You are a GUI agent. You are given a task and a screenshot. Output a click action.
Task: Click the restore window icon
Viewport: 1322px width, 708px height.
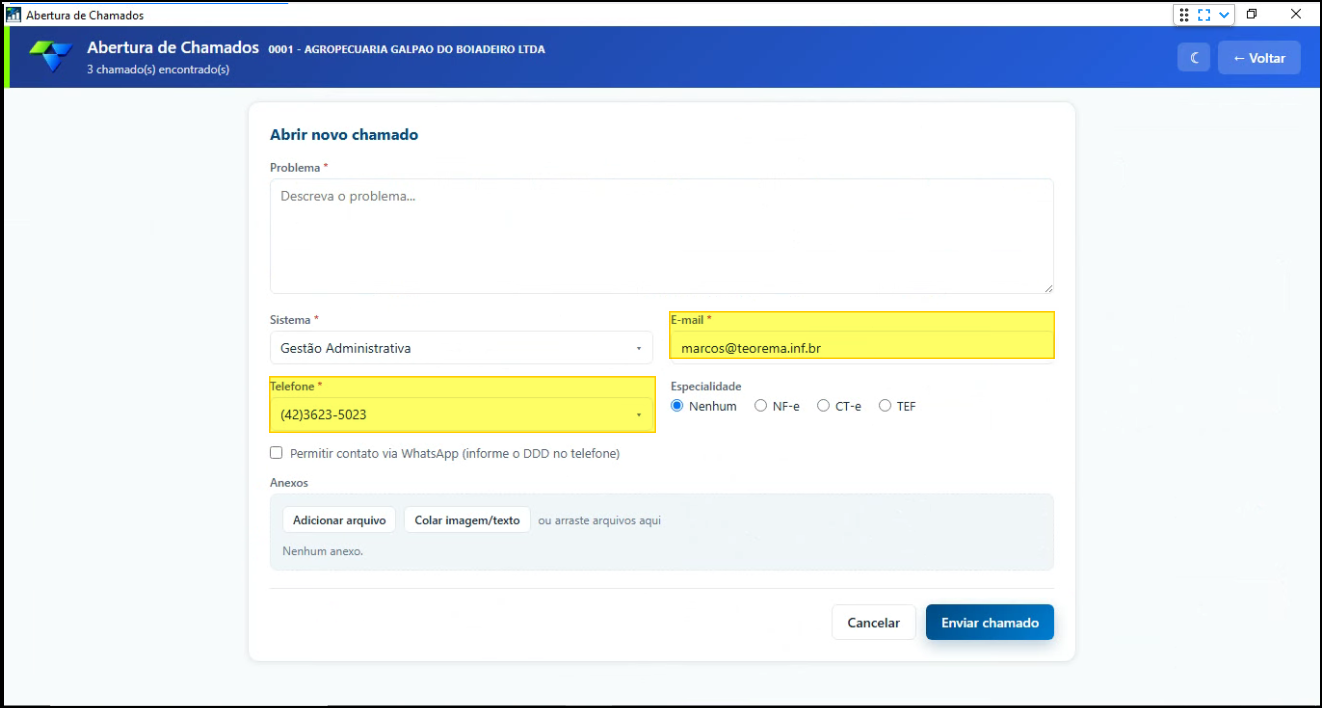coord(1252,14)
